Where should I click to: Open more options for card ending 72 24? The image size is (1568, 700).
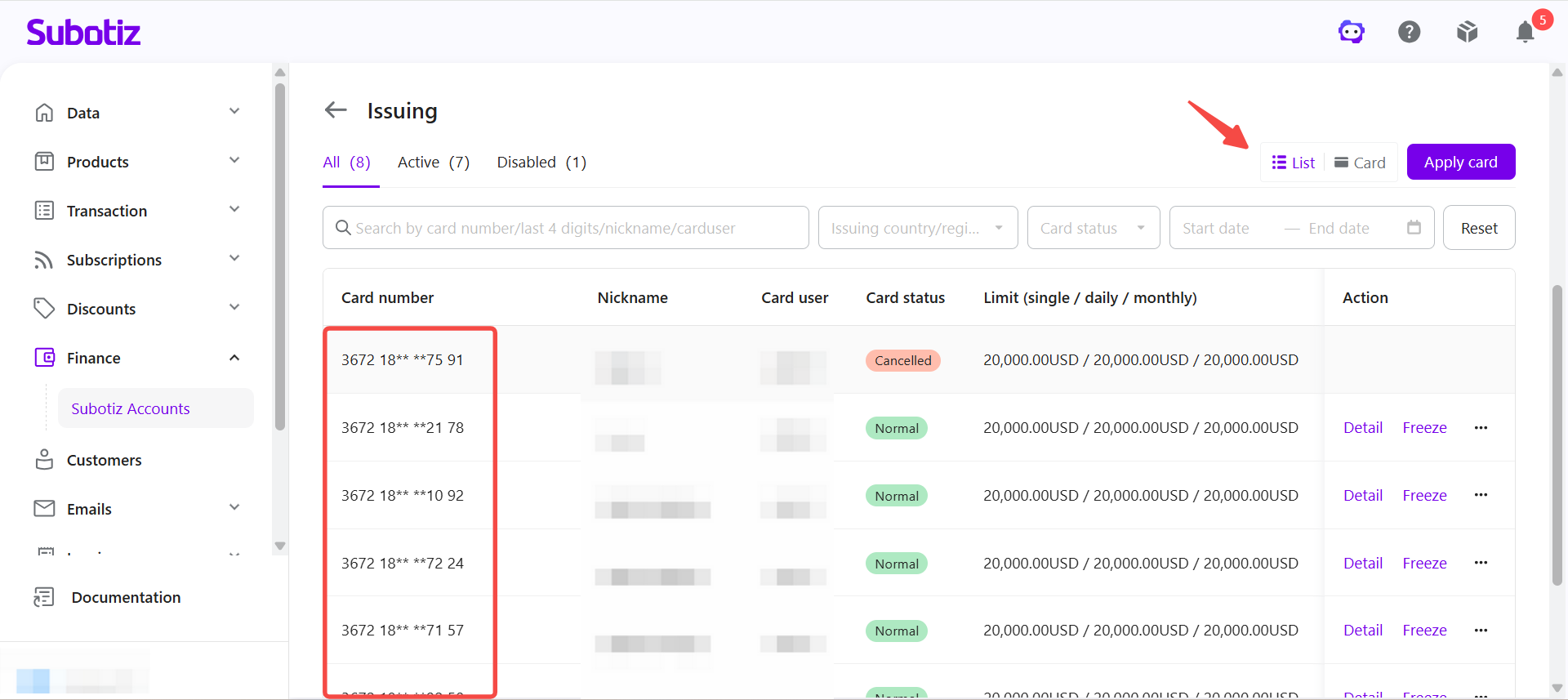pyautogui.click(x=1481, y=563)
